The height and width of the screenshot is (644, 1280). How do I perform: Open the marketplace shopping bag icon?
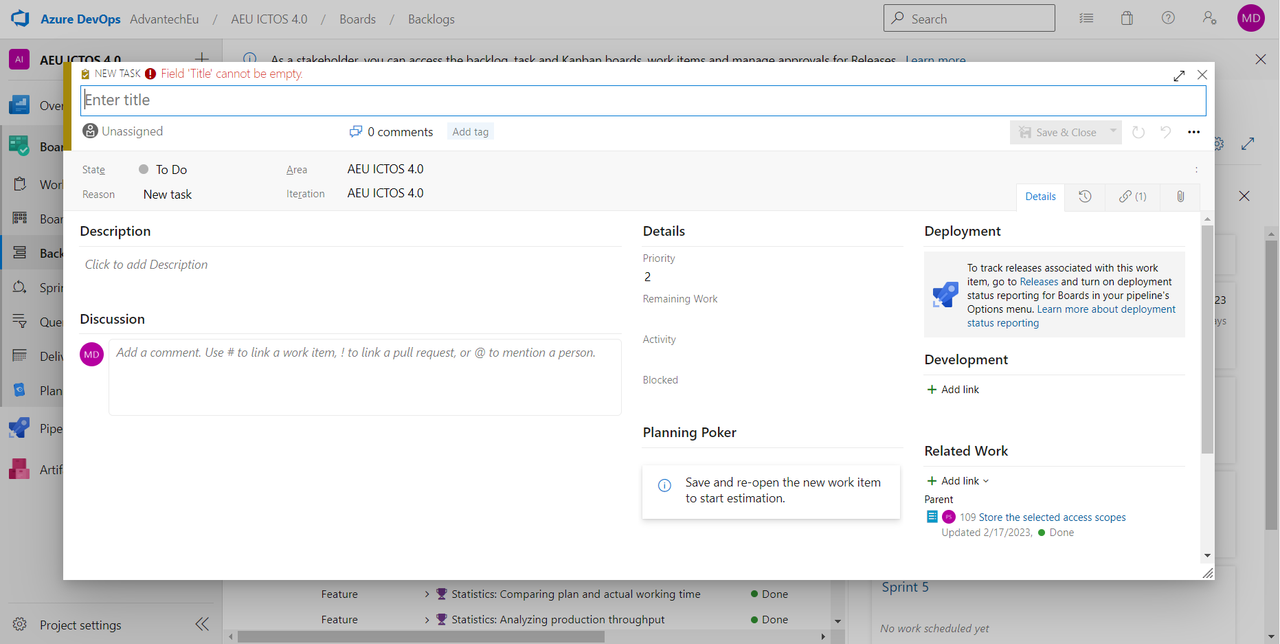(x=1127, y=18)
